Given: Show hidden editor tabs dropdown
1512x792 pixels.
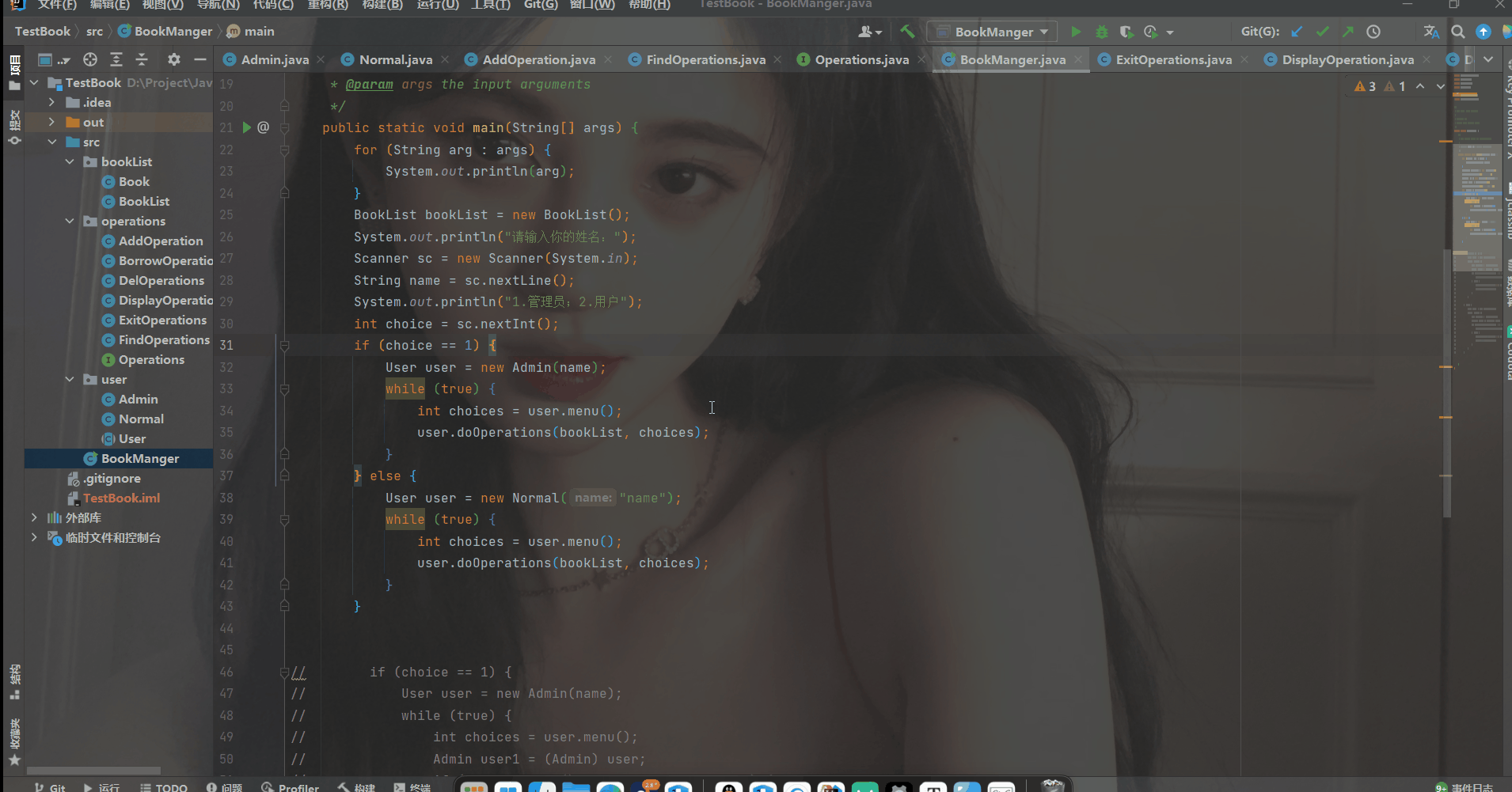Looking at the screenshot, I should tap(1488, 59).
